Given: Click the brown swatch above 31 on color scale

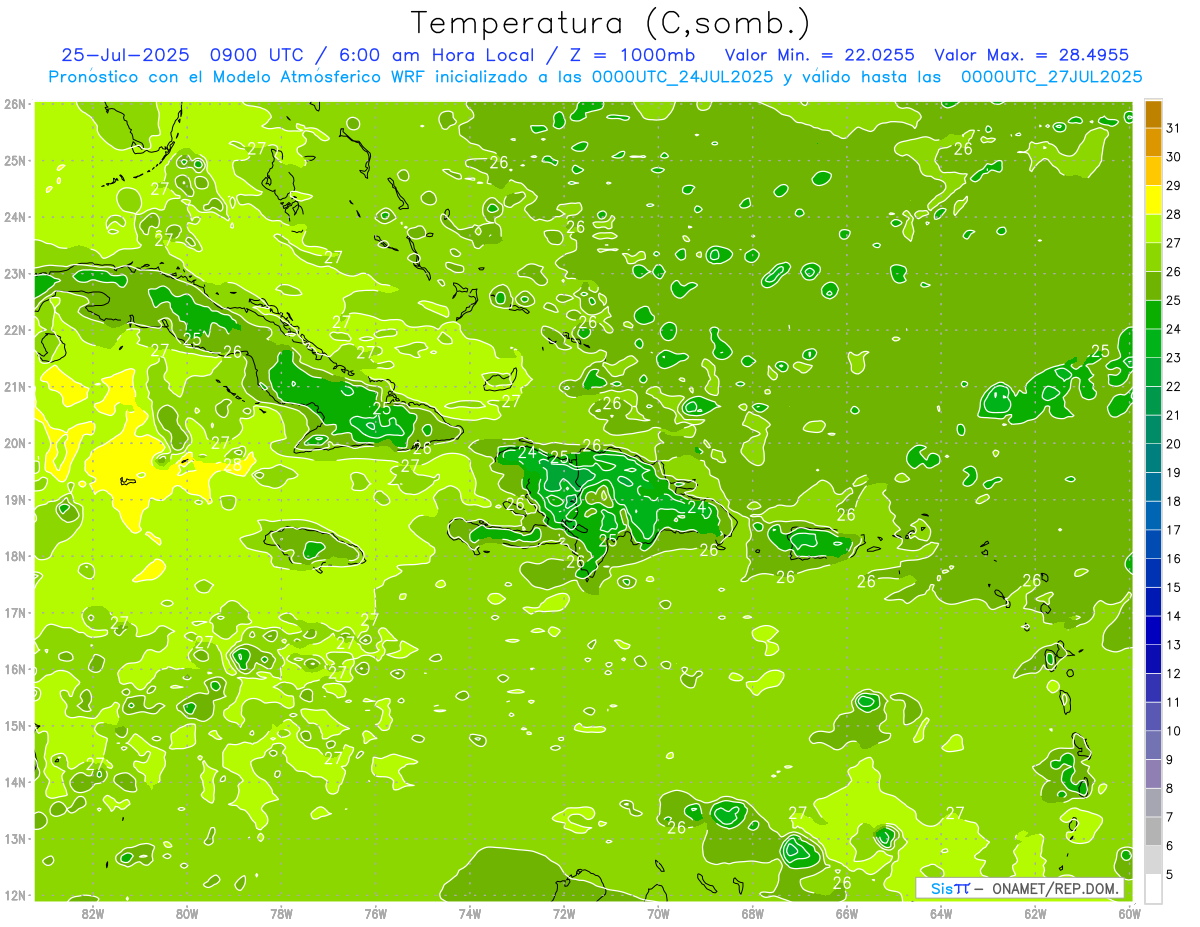Looking at the screenshot, I should pyautogui.click(x=1153, y=114).
